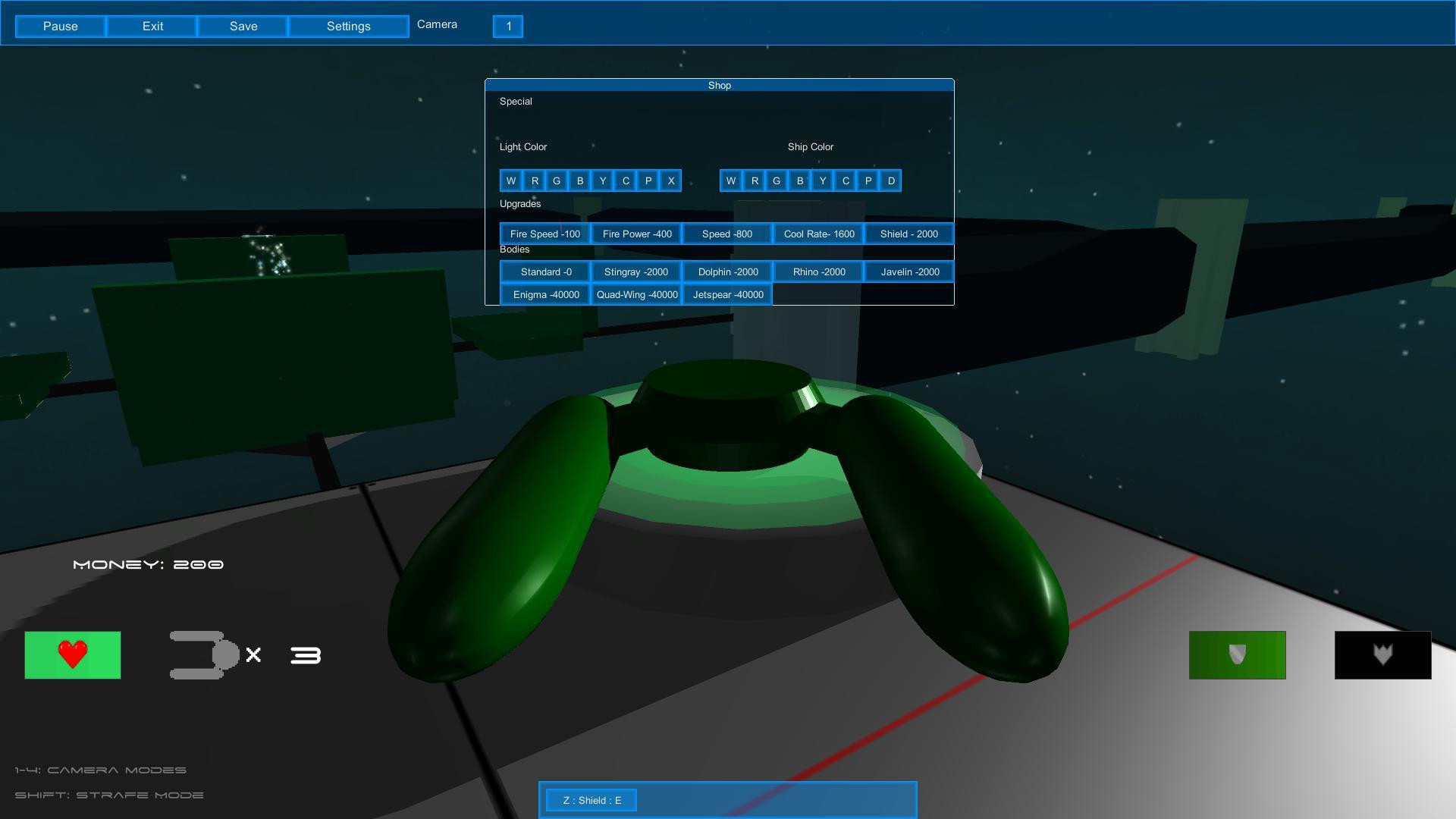Buy the Shield - 2000 upgrade

[x=909, y=234]
